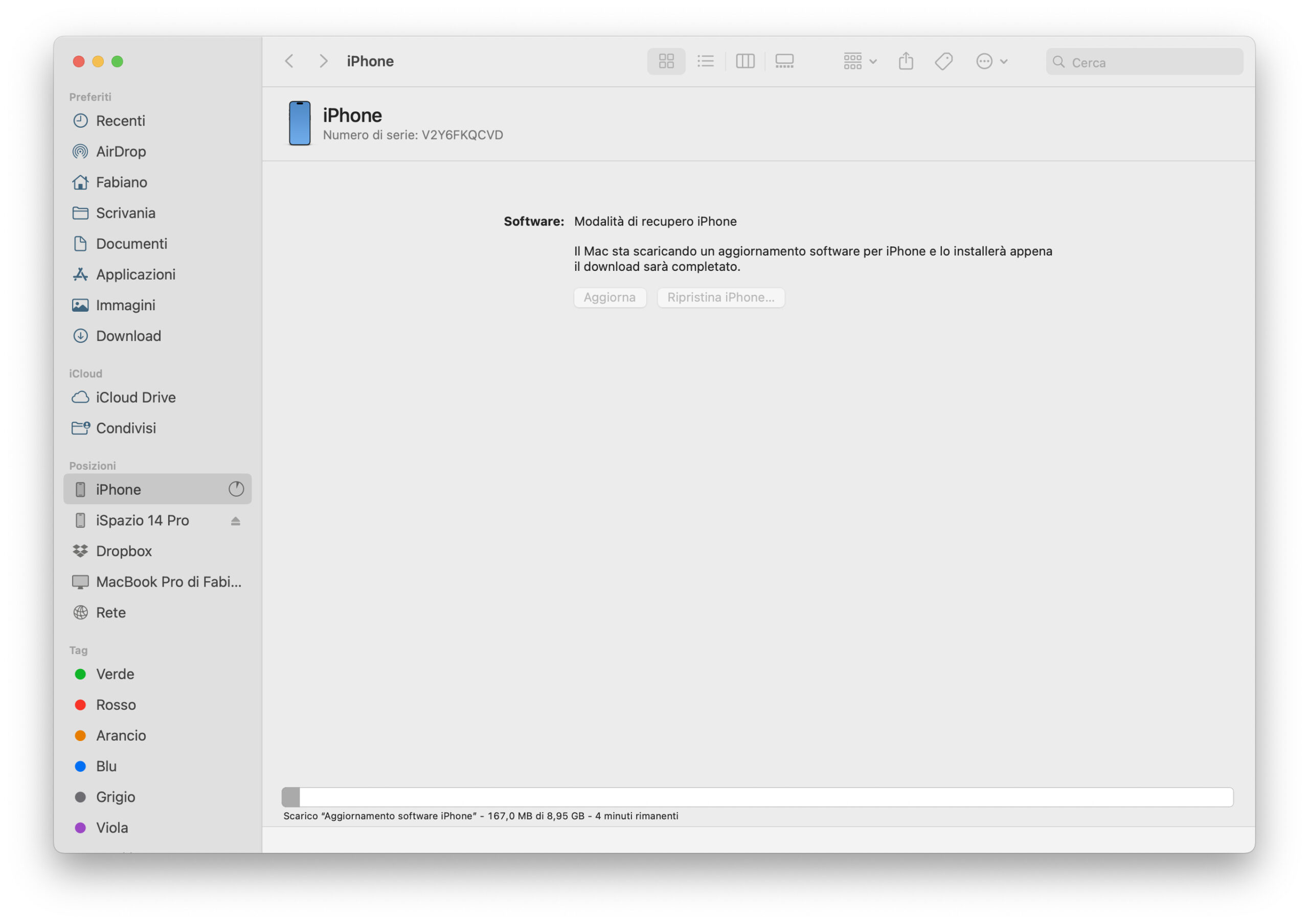Switch to column view
This screenshot has width=1309, height=924.
(x=745, y=61)
